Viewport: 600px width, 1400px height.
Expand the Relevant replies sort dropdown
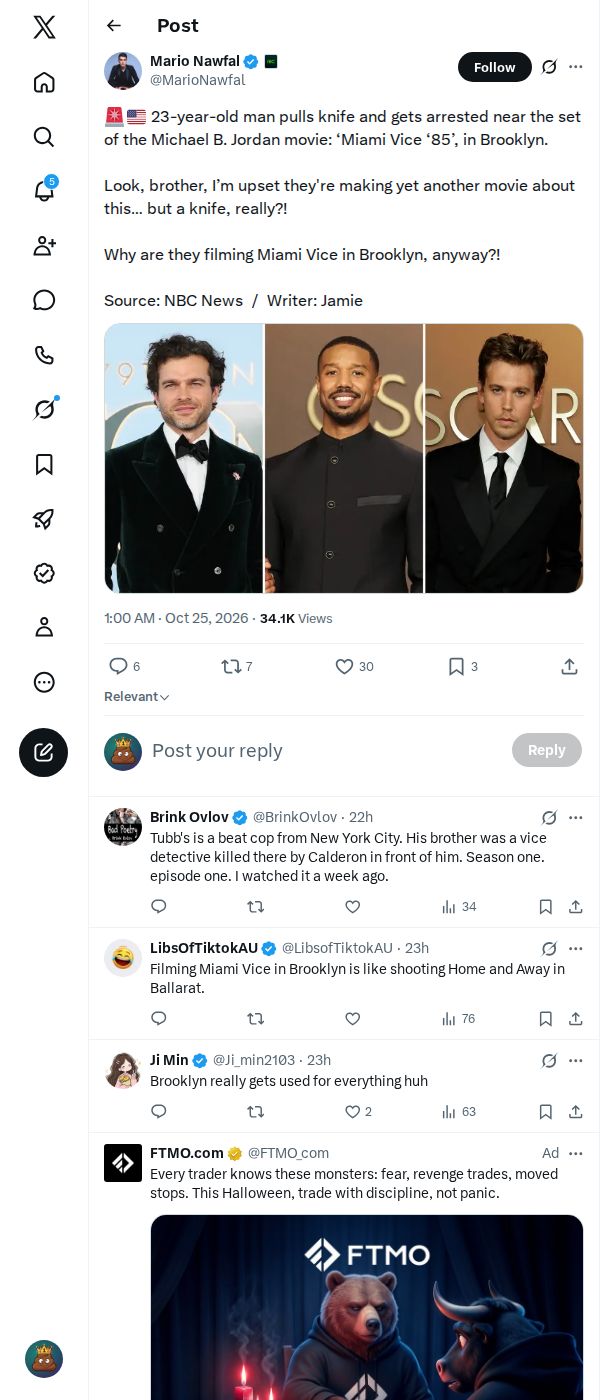137,697
